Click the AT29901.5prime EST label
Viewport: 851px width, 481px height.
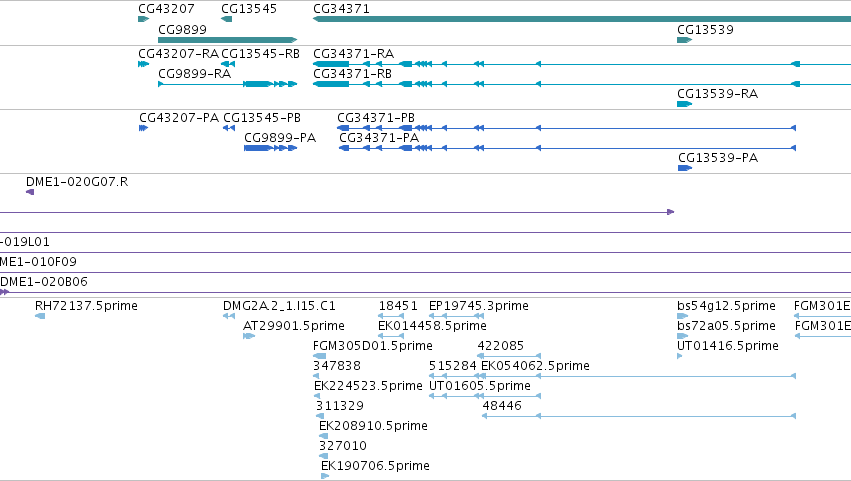pyautogui.click(x=294, y=326)
